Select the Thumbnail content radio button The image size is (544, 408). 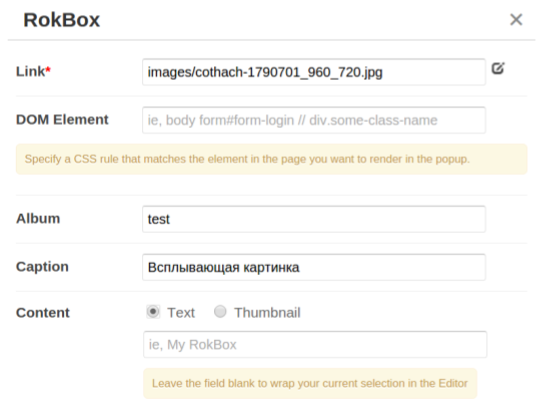coord(220,312)
